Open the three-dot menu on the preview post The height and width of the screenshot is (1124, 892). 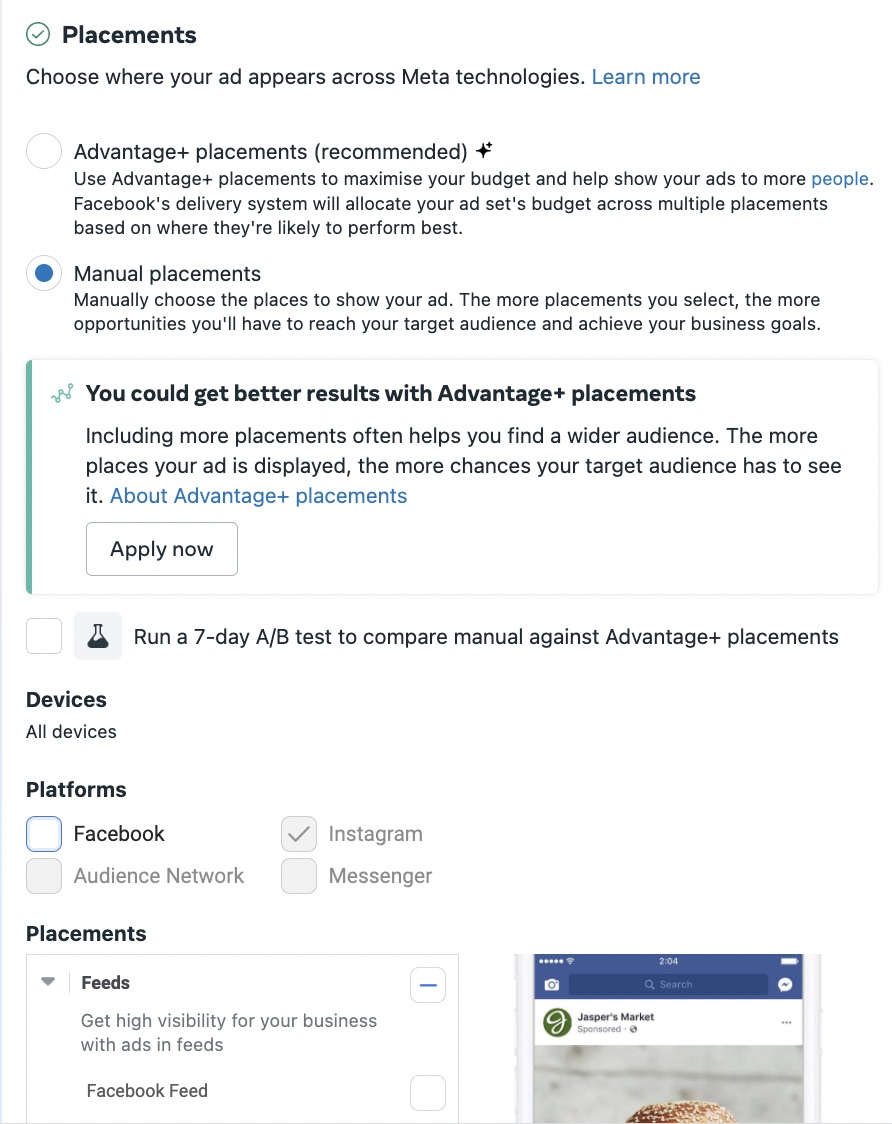[x=786, y=1022]
